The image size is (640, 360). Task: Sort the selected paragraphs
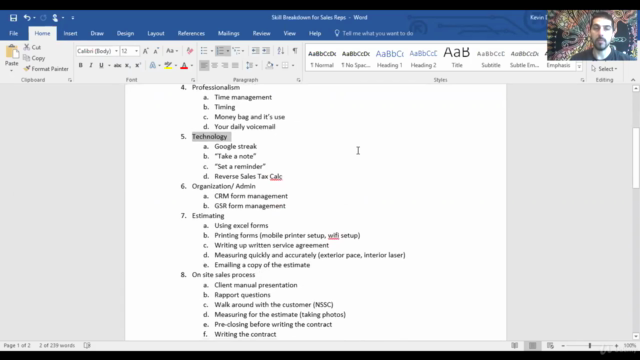pyautogui.click(x=281, y=51)
